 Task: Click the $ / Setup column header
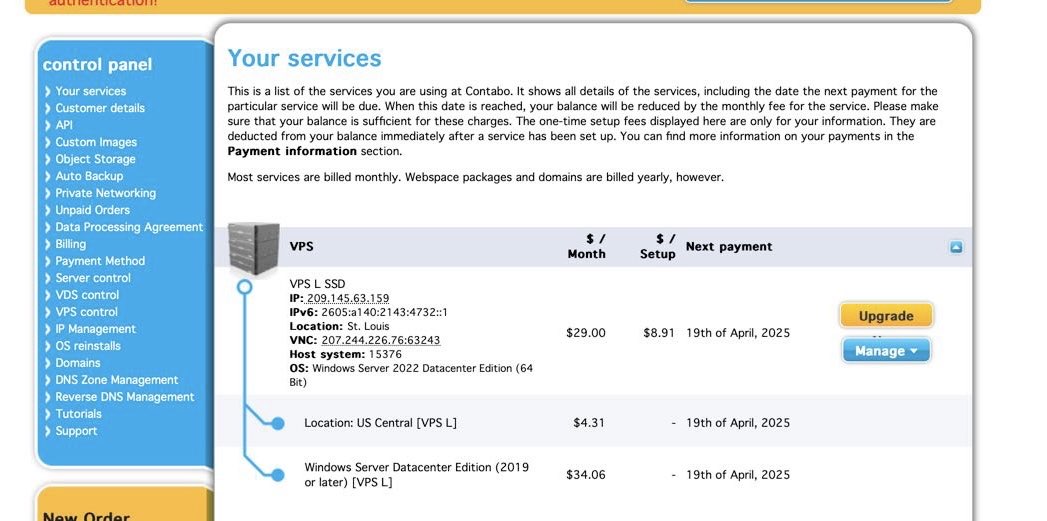click(658, 246)
